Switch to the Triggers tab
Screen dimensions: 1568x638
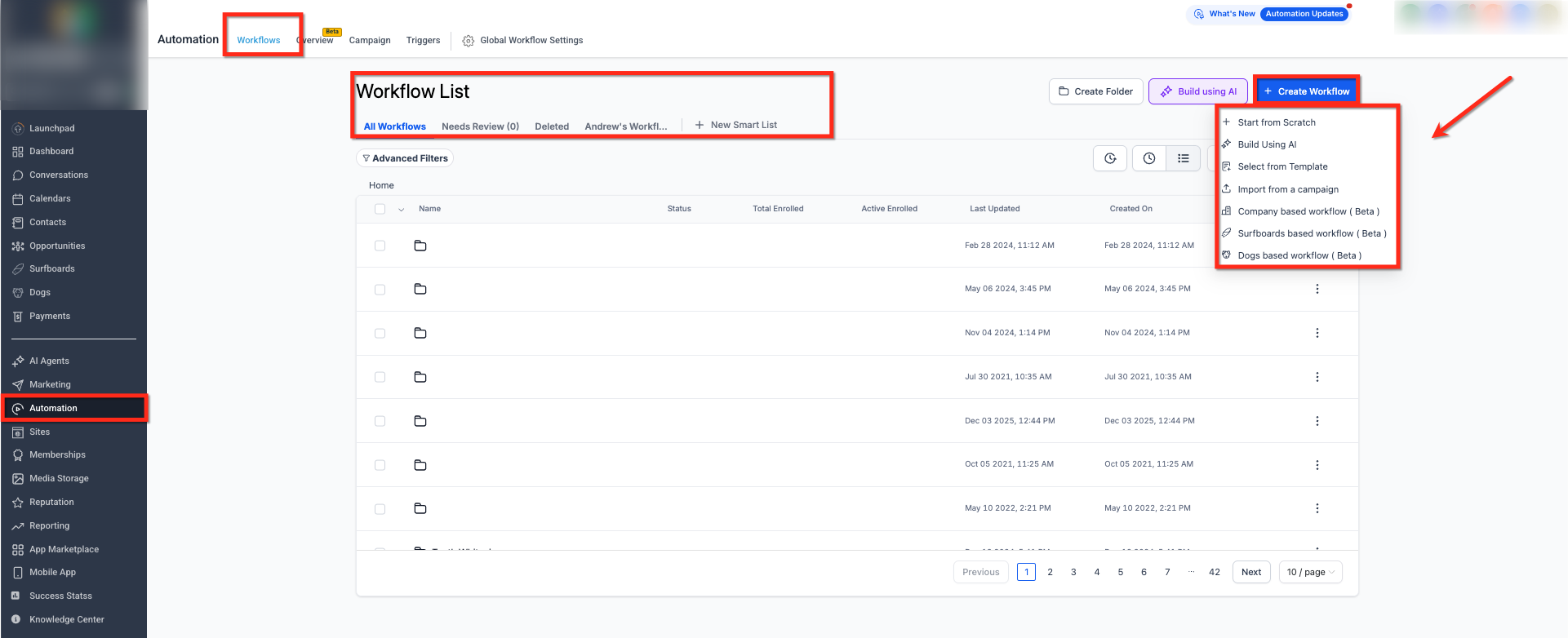coord(423,40)
